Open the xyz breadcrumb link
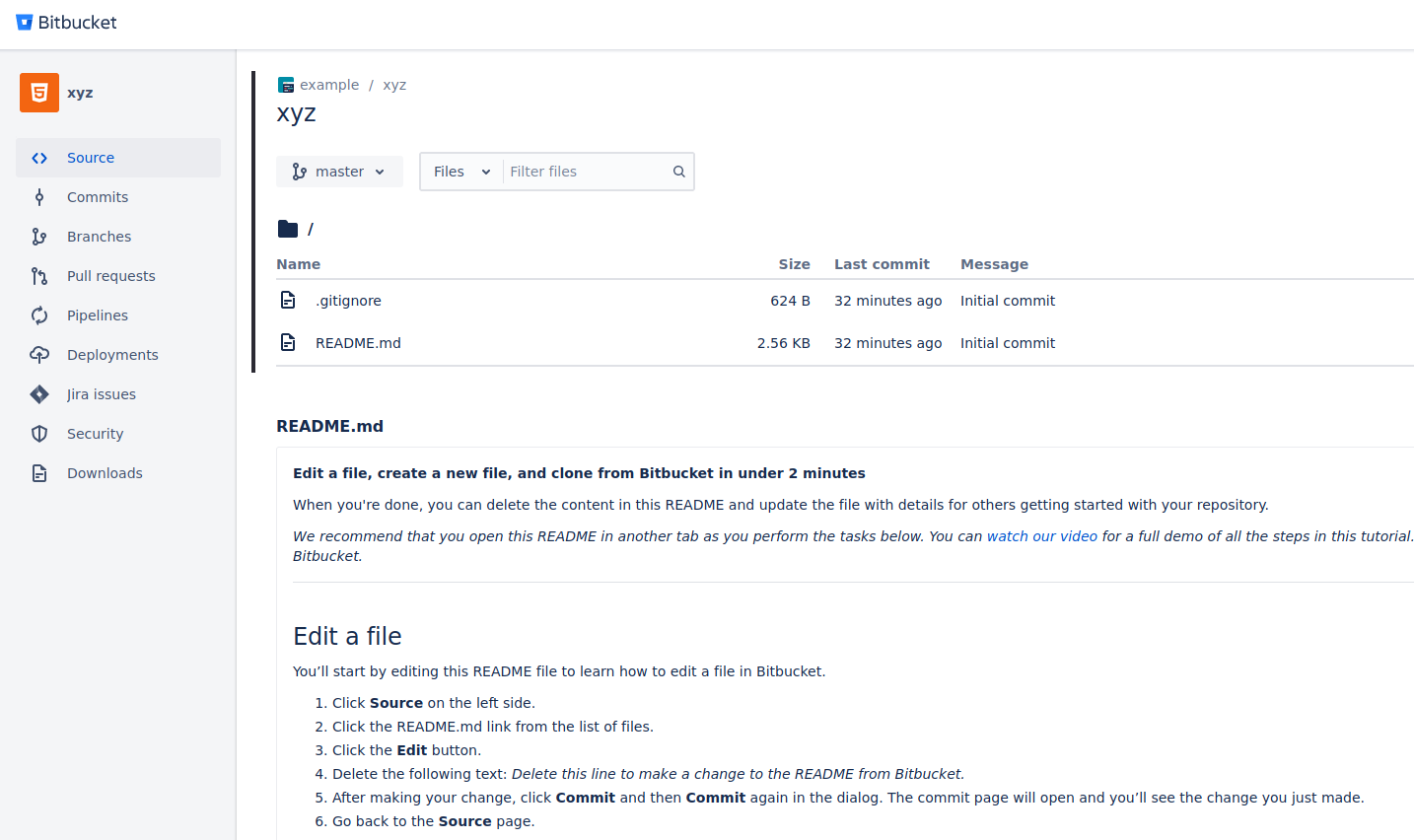Viewport: 1414px width, 840px height. [394, 85]
